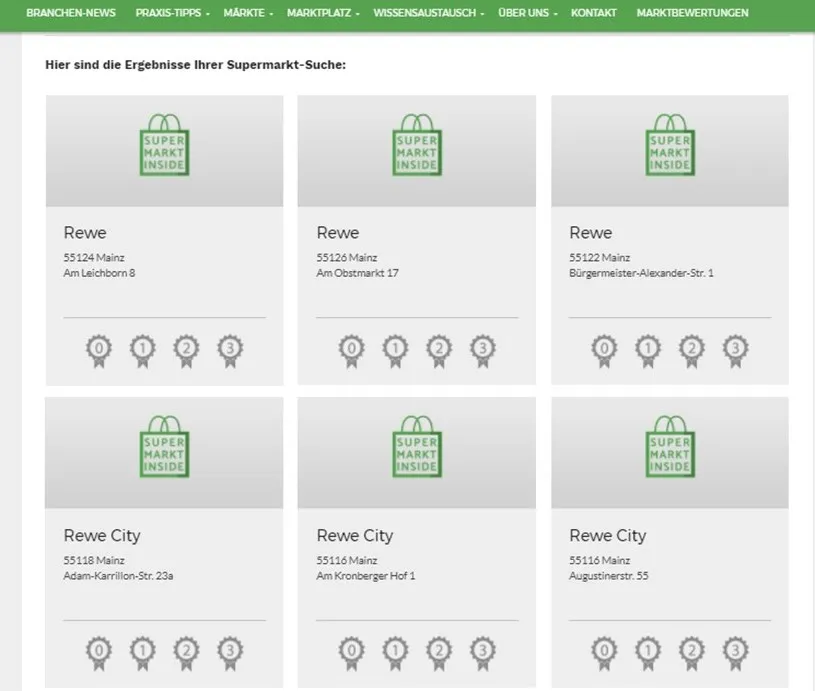Click rating badge 0 for Rewe Am Leichborn 8

(x=99, y=351)
